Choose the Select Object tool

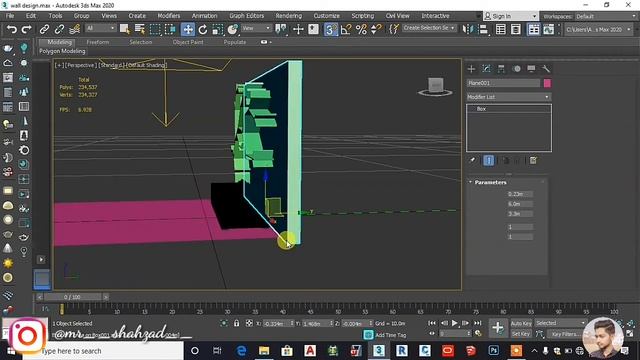124,29
